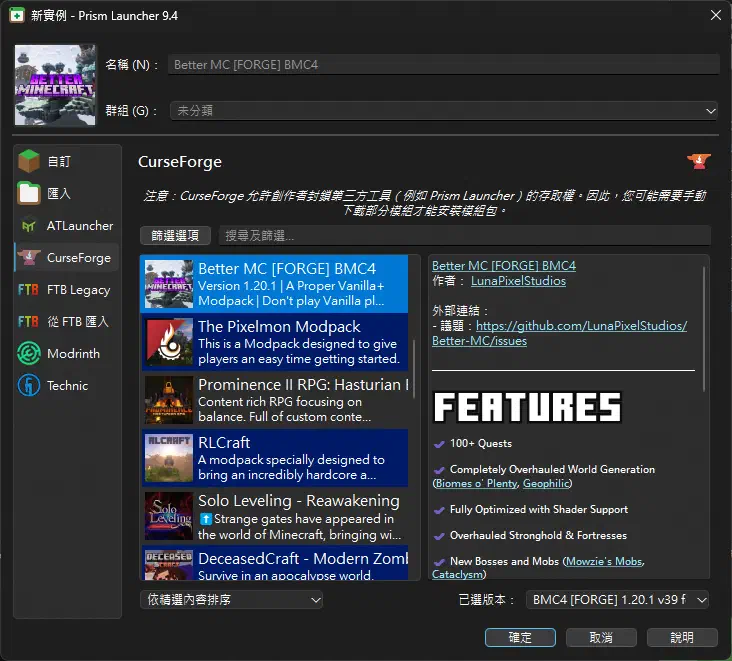Click the RLCraft thumbnail icon
Image resolution: width=732 pixels, height=661 pixels.
[x=169, y=458]
